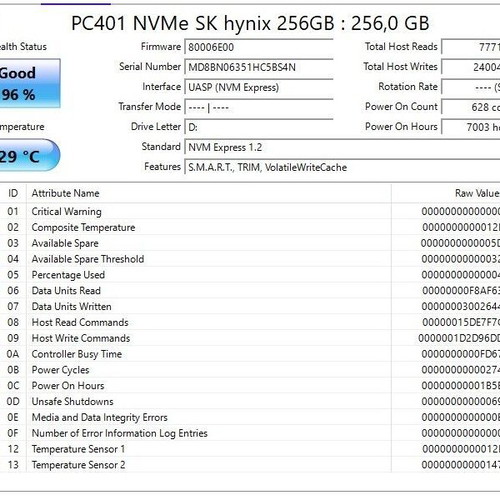Click the Attribute Name column header

209,193
